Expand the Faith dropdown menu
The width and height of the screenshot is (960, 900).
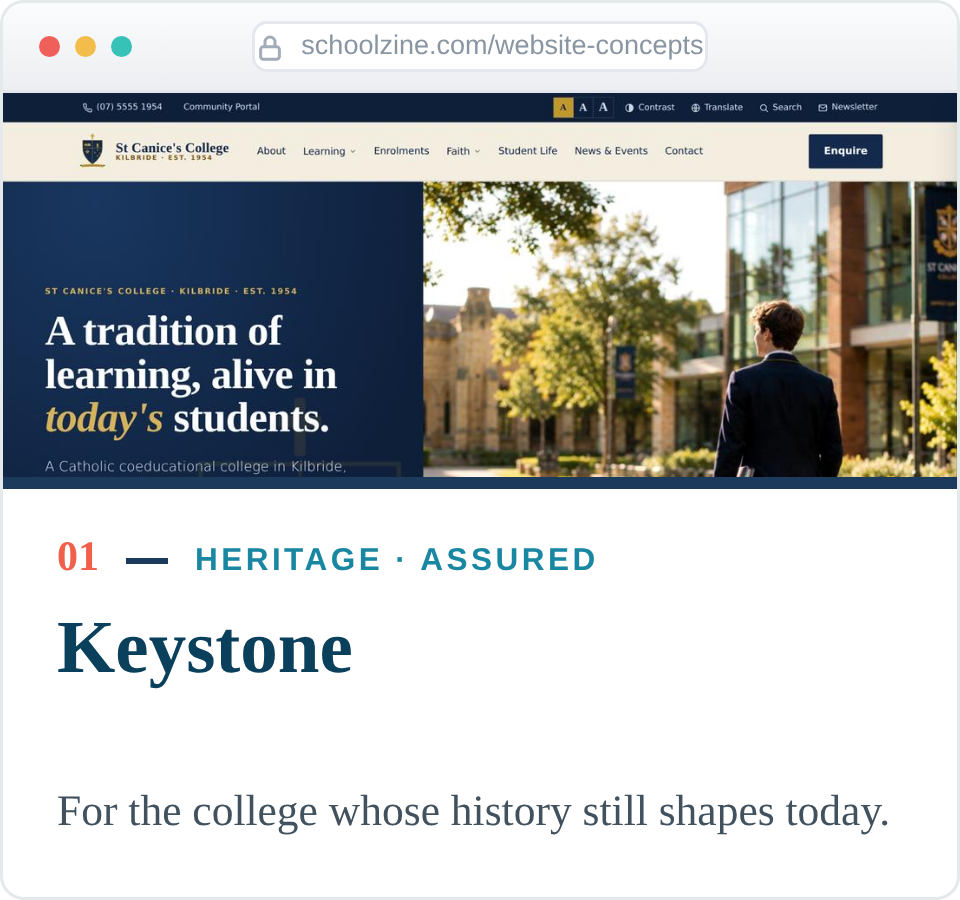463,151
